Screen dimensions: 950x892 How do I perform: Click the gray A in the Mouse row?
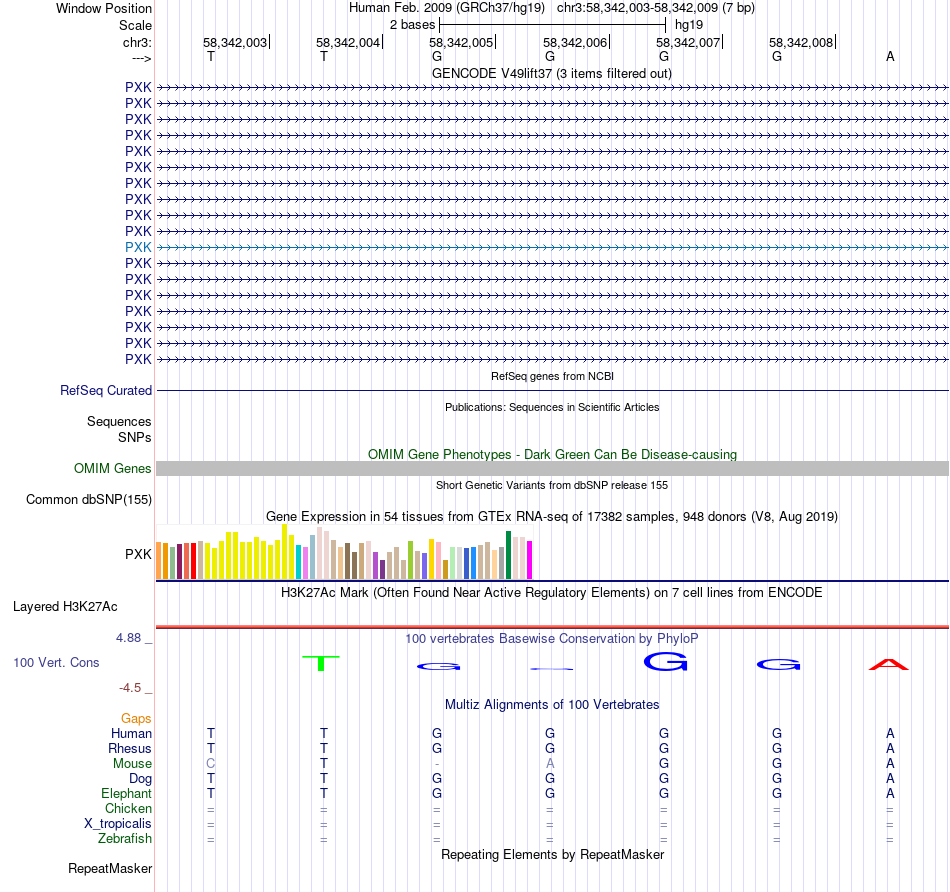(x=550, y=764)
